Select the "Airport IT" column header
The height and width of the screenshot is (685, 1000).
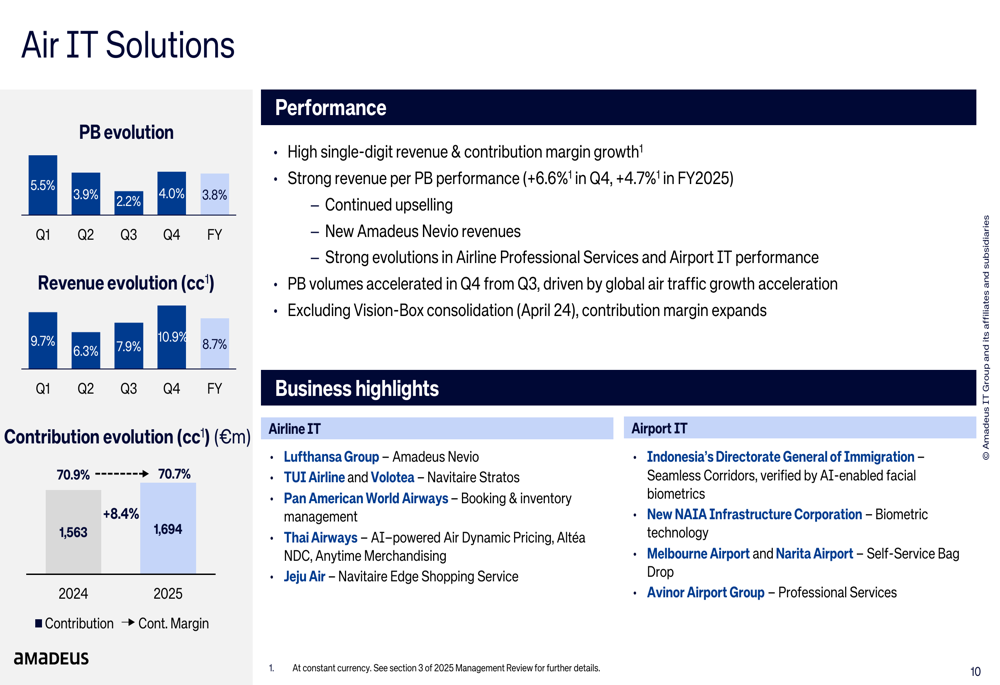coord(800,429)
